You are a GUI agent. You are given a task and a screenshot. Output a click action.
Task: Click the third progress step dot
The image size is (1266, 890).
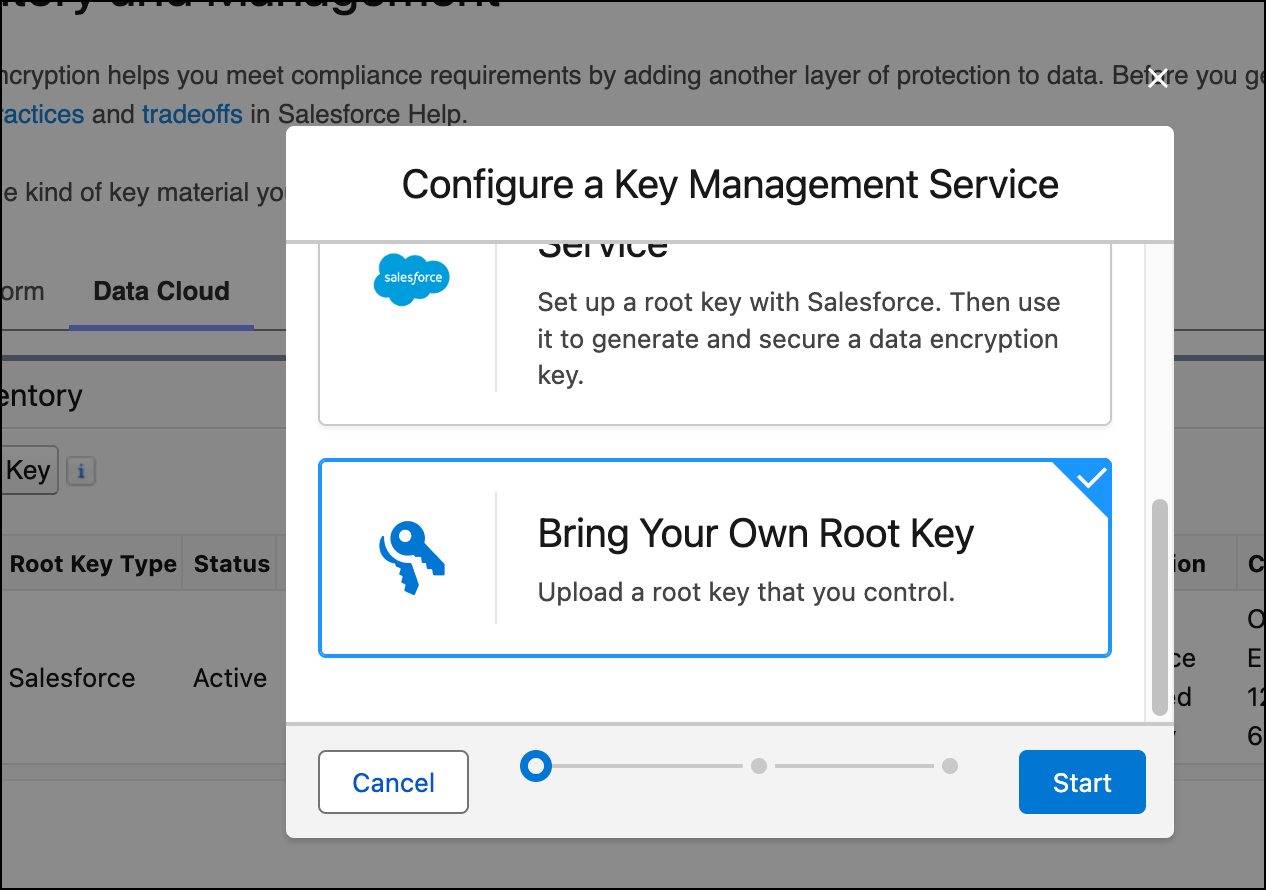click(x=950, y=766)
